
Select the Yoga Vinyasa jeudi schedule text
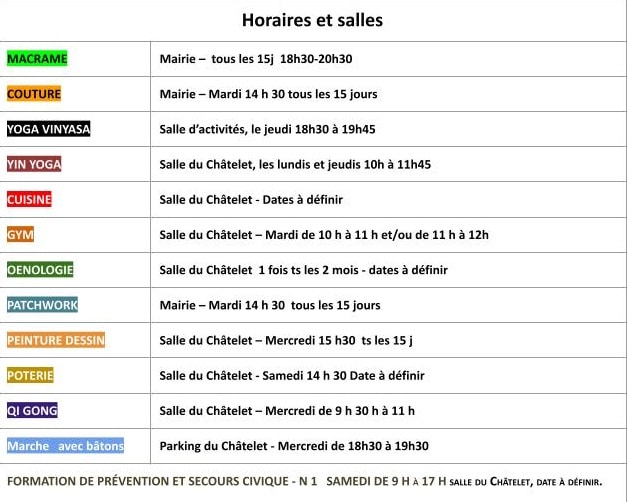pyautogui.click(x=267, y=129)
